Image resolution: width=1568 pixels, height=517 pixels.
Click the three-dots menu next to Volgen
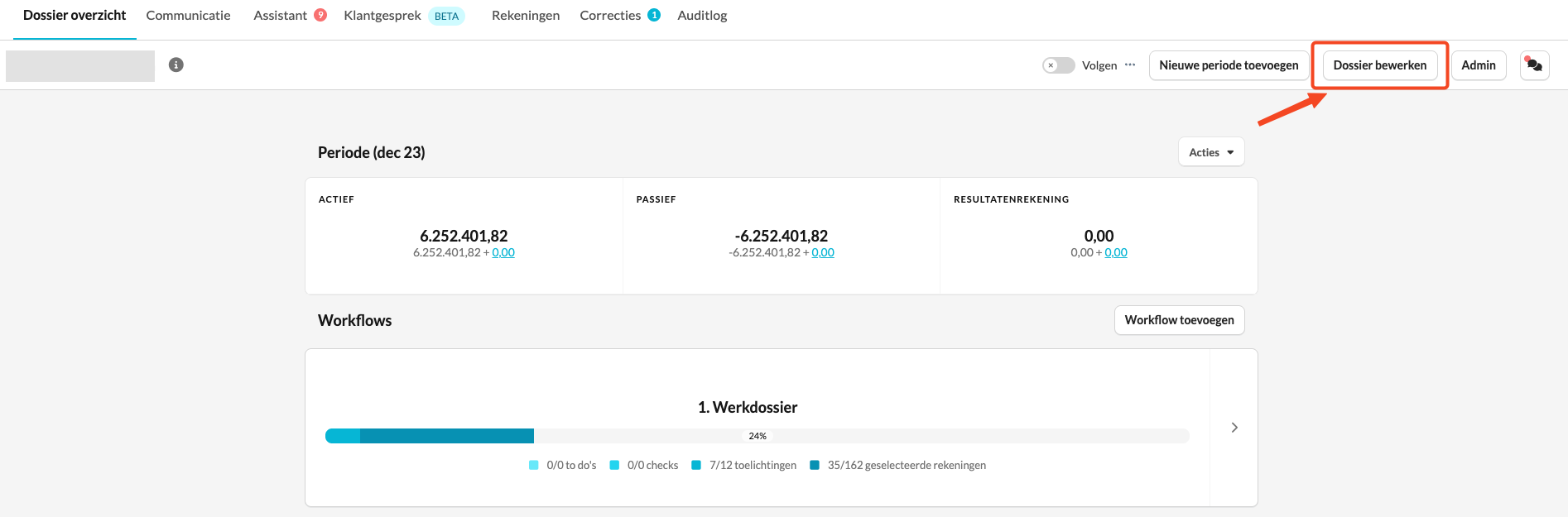(1130, 65)
